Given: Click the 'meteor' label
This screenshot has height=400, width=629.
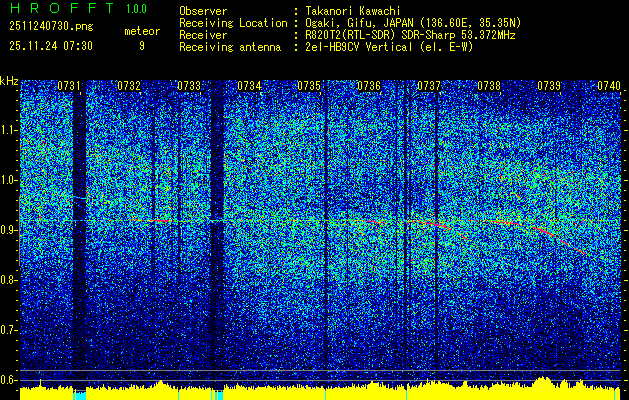Looking at the screenshot, I should pyautogui.click(x=142, y=31).
